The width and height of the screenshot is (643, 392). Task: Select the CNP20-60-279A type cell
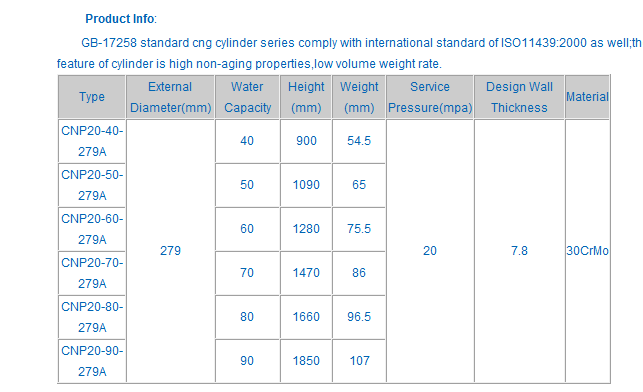click(x=92, y=229)
